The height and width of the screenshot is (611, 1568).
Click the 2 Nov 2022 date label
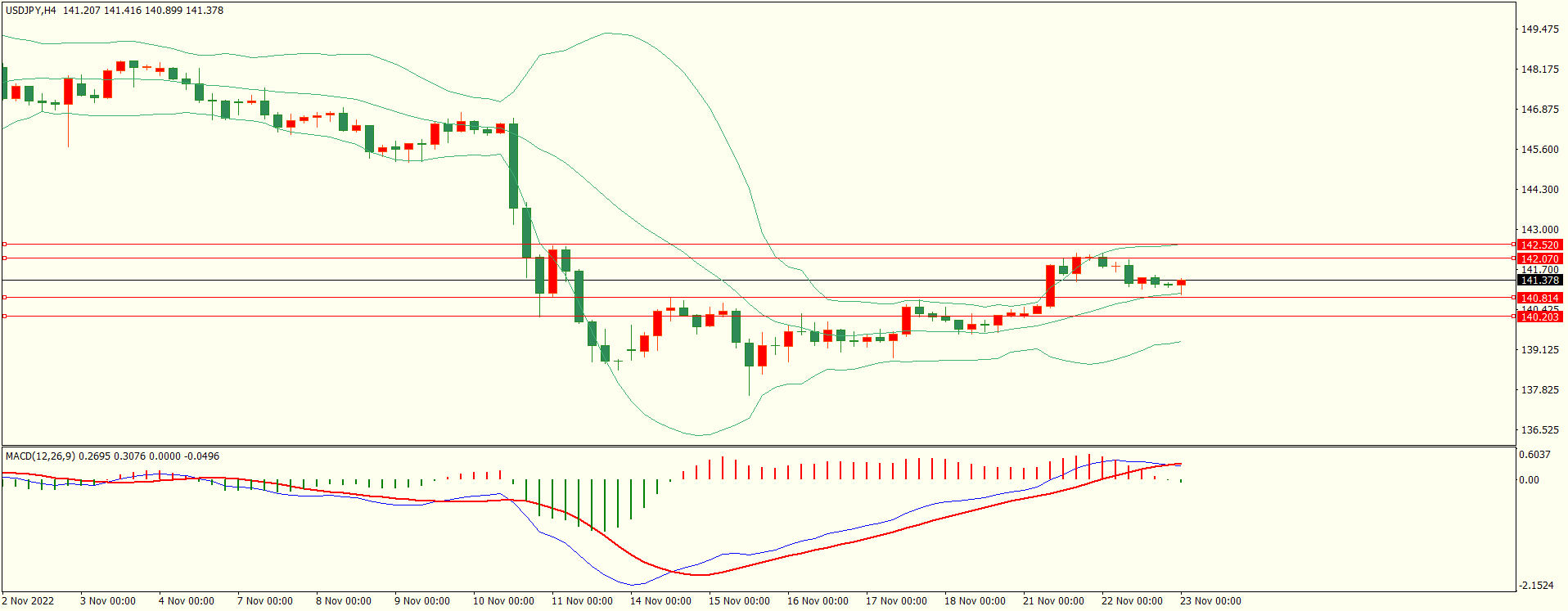click(28, 601)
